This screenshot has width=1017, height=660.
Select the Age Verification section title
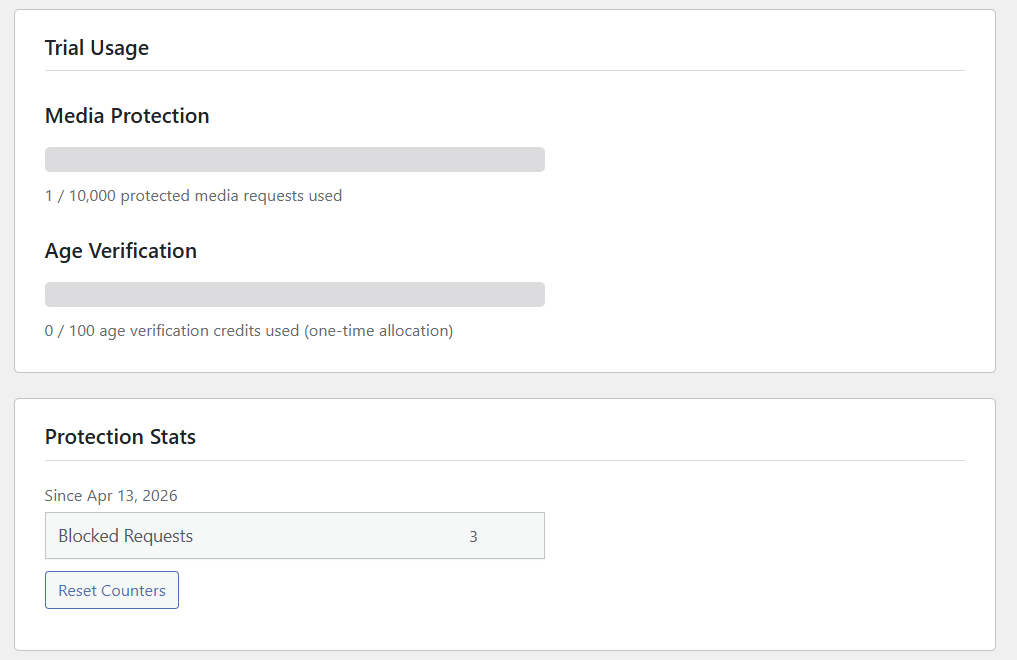pos(120,250)
